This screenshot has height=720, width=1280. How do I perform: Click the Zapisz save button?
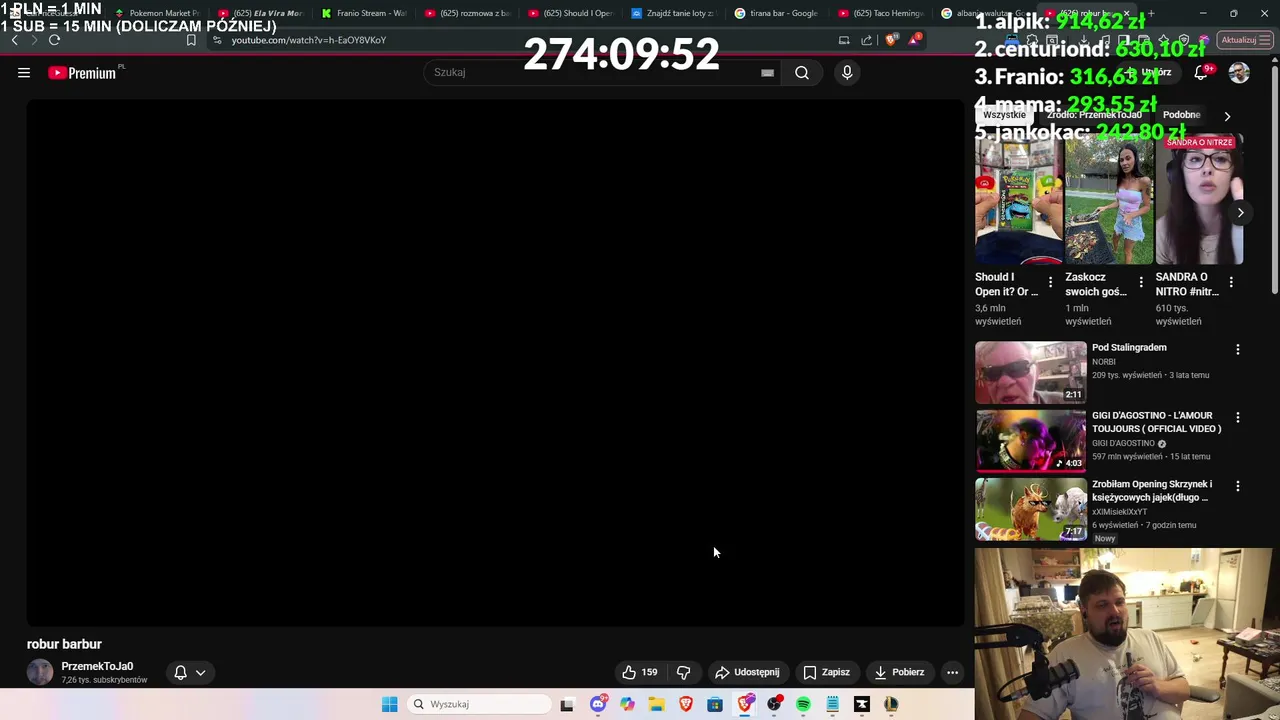[827, 672]
